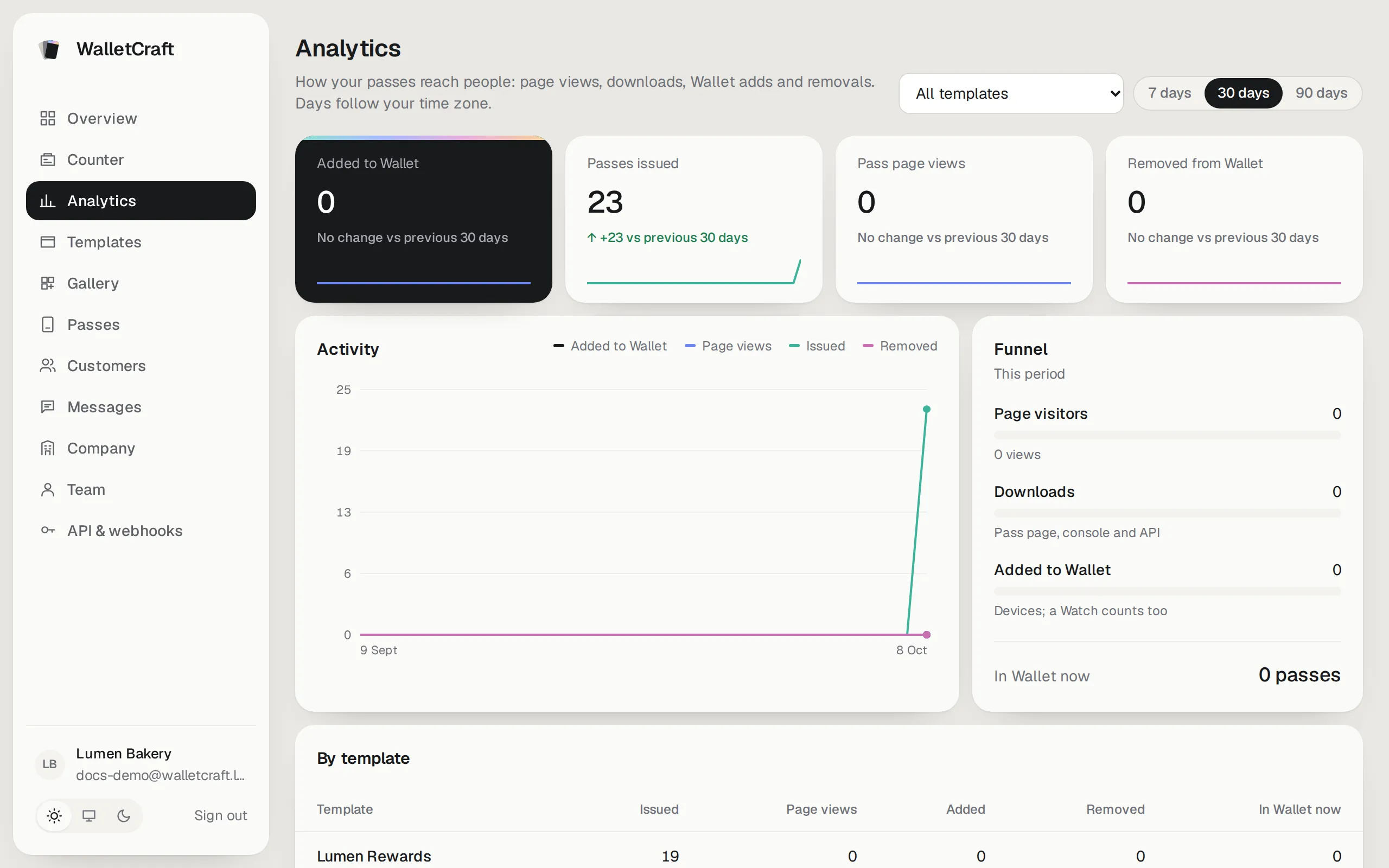Select the 7 days range
Screen dimensions: 1389x868
1169,93
